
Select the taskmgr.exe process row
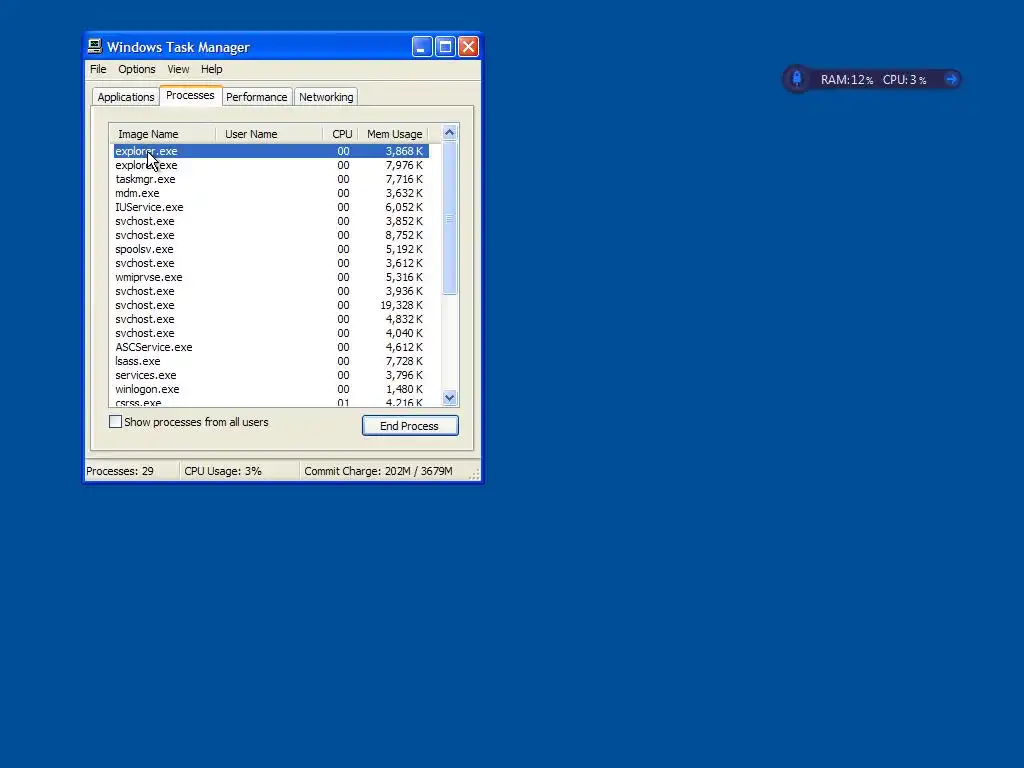[x=271, y=179]
